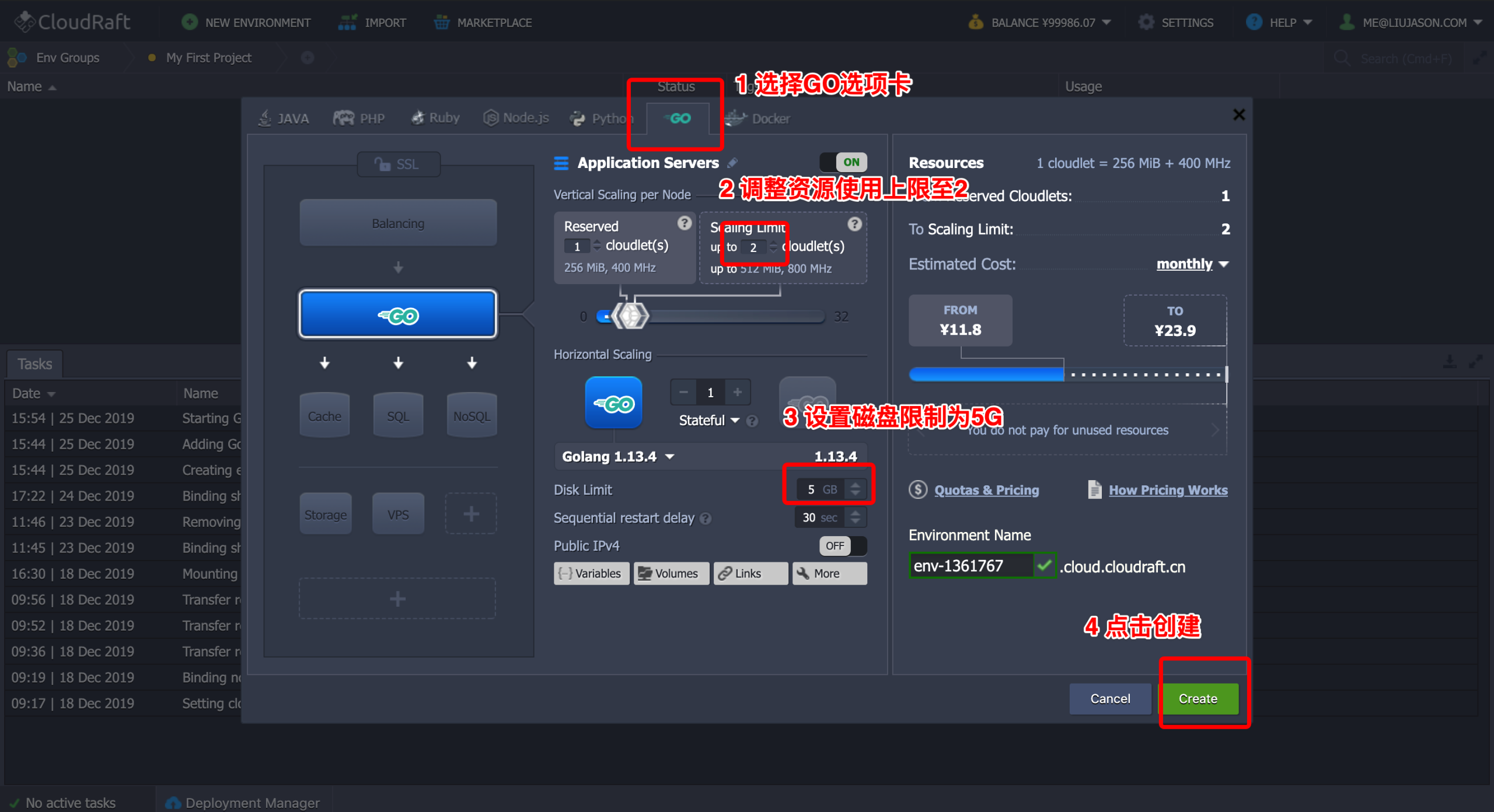This screenshot has width=1494, height=812.
Task: Click the Balancing layer block
Action: pyautogui.click(x=398, y=223)
